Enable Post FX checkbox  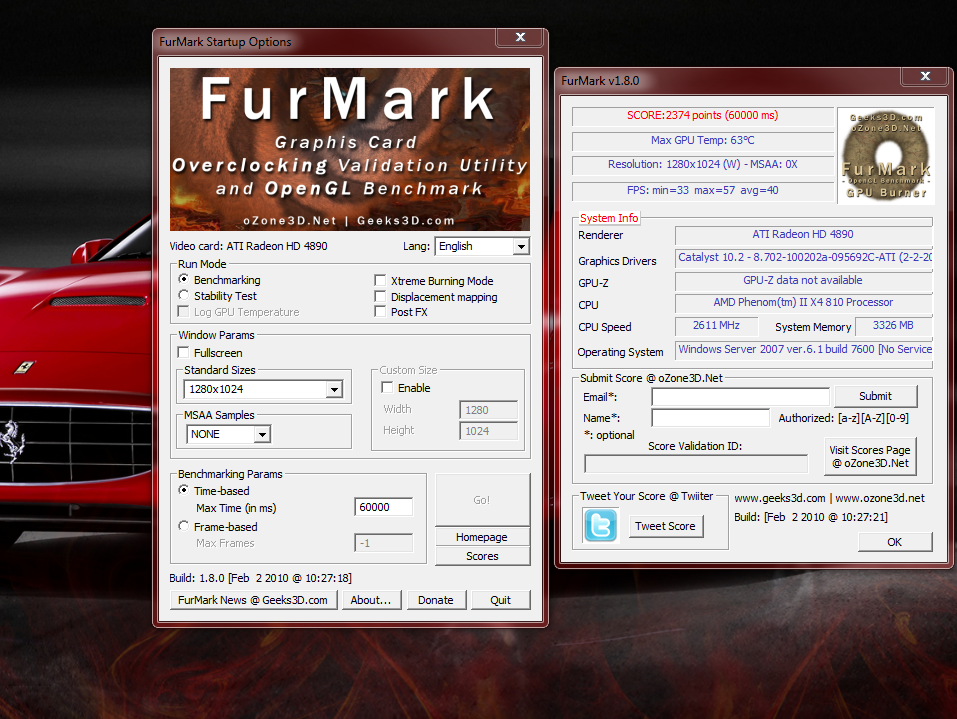point(380,311)
